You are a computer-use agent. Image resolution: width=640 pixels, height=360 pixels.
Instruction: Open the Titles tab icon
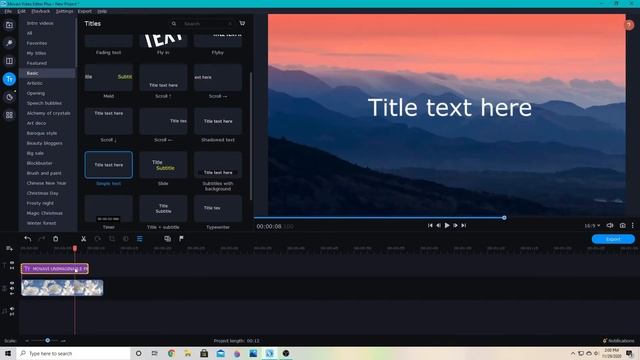(x=9, y=79)
